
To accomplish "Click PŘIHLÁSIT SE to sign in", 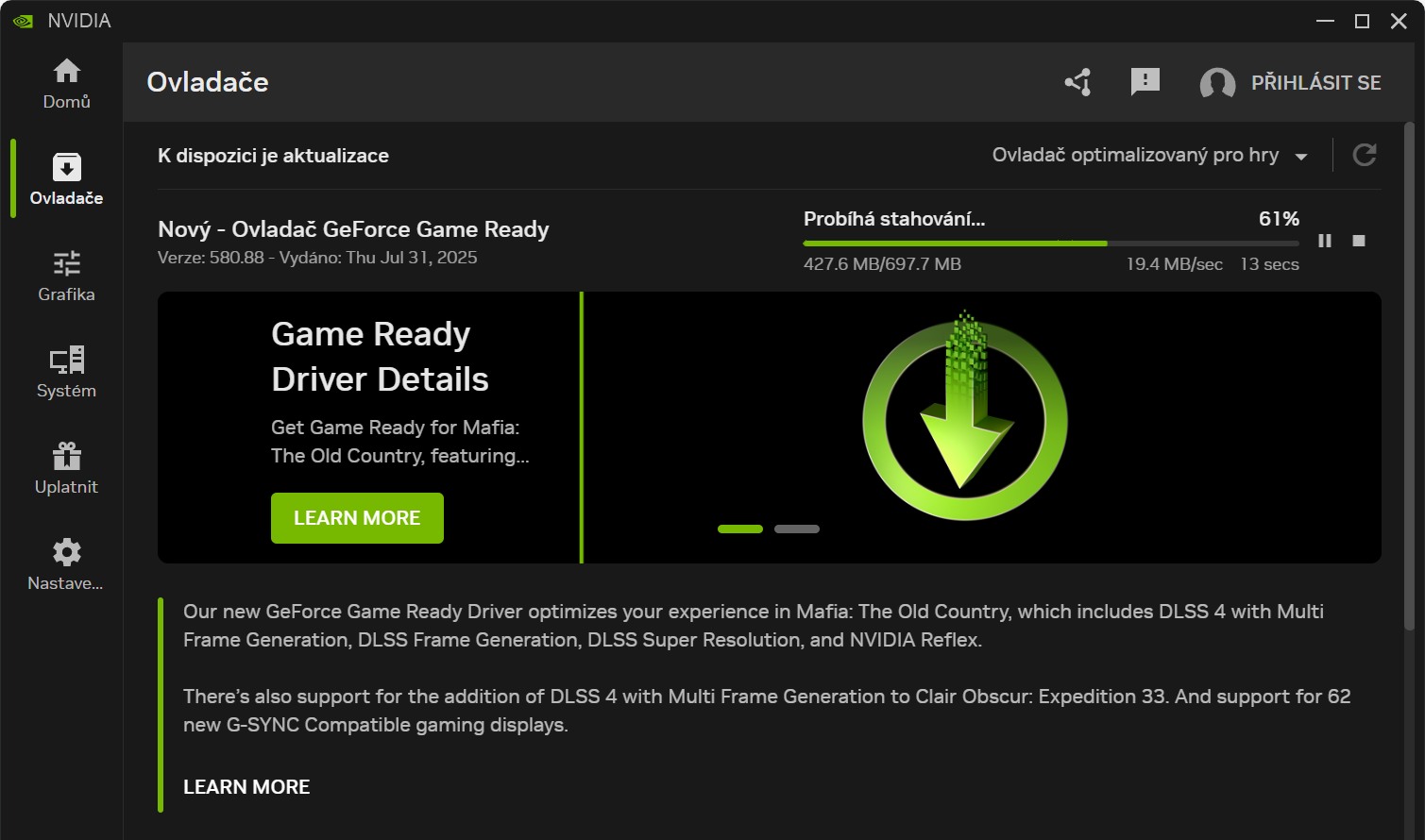I will [1315, 83].
